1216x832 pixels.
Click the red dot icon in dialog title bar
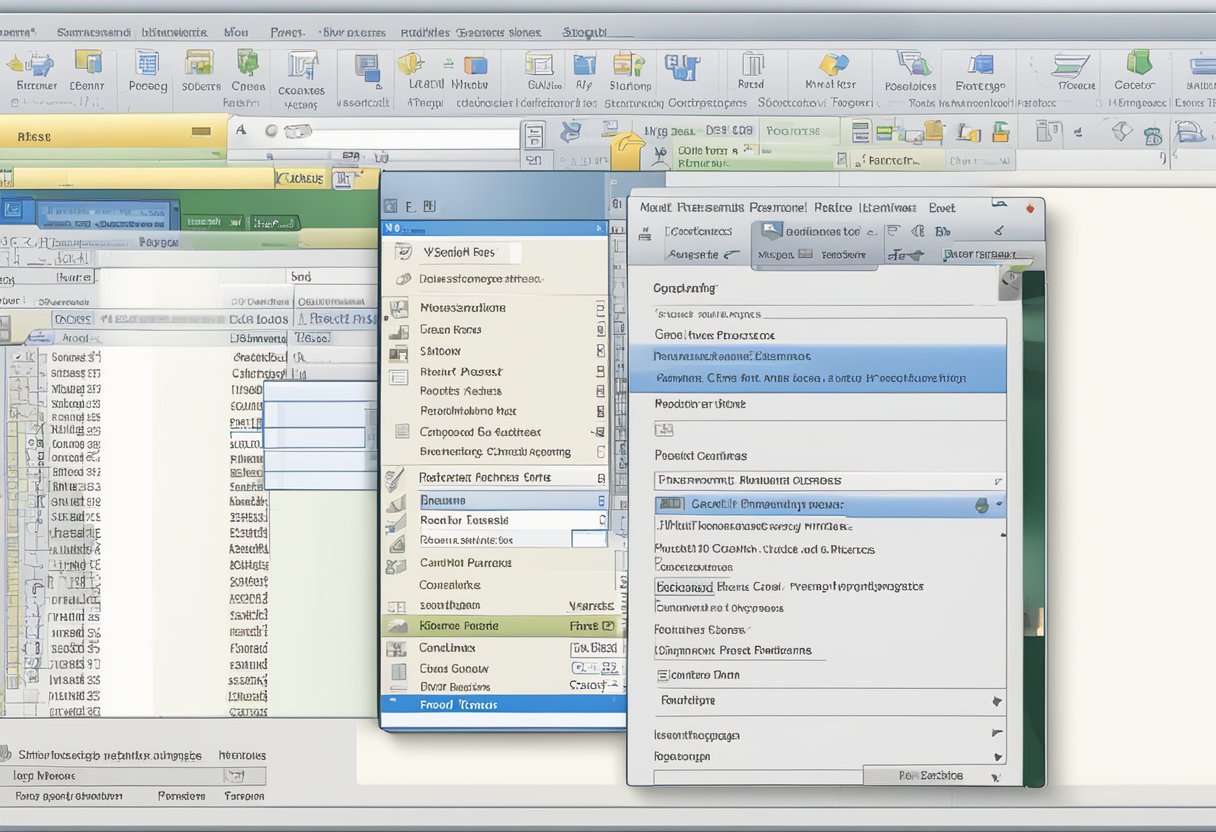tap(1029, 208)
